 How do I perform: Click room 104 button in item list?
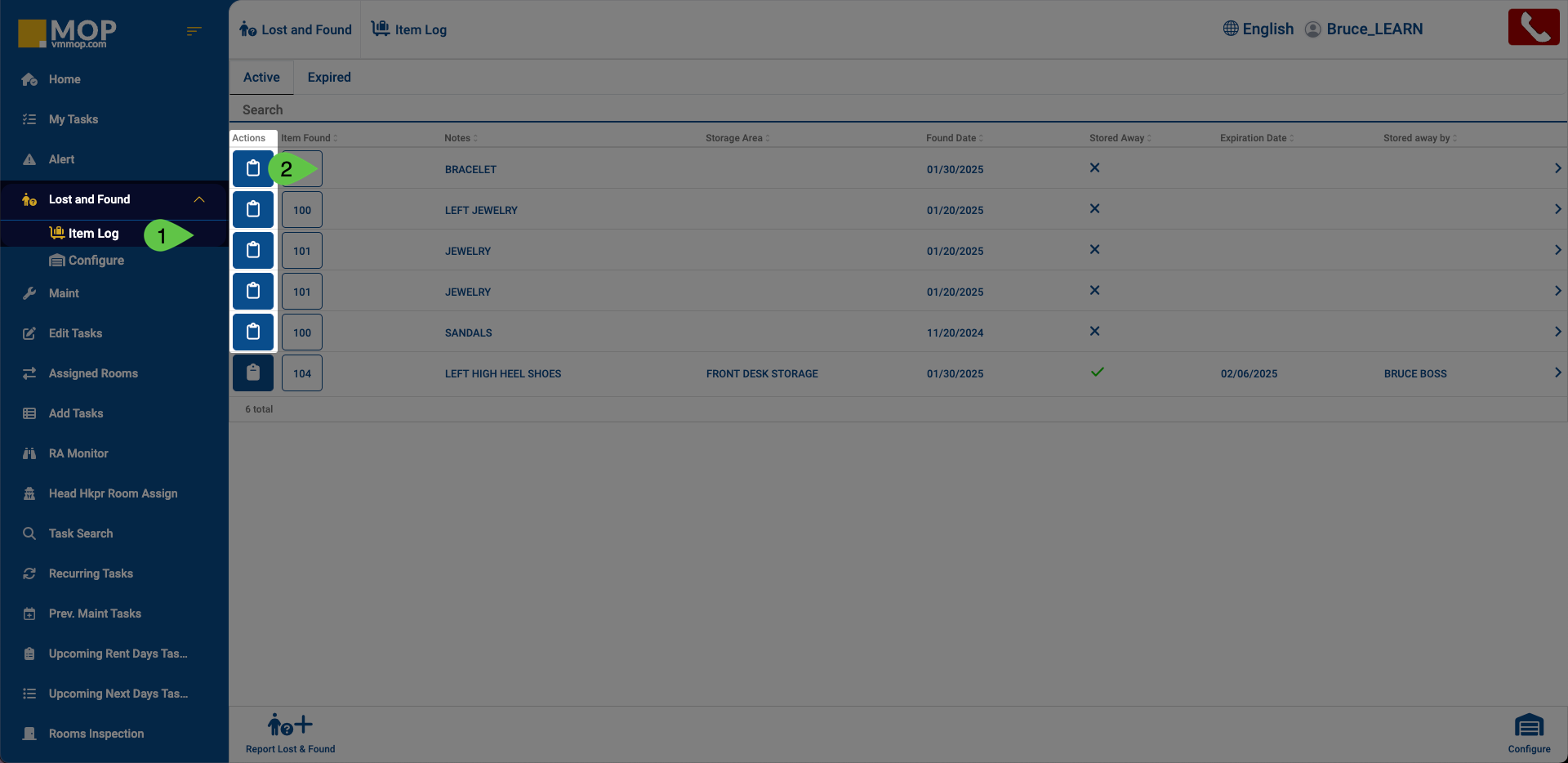[x=302, y=373]
